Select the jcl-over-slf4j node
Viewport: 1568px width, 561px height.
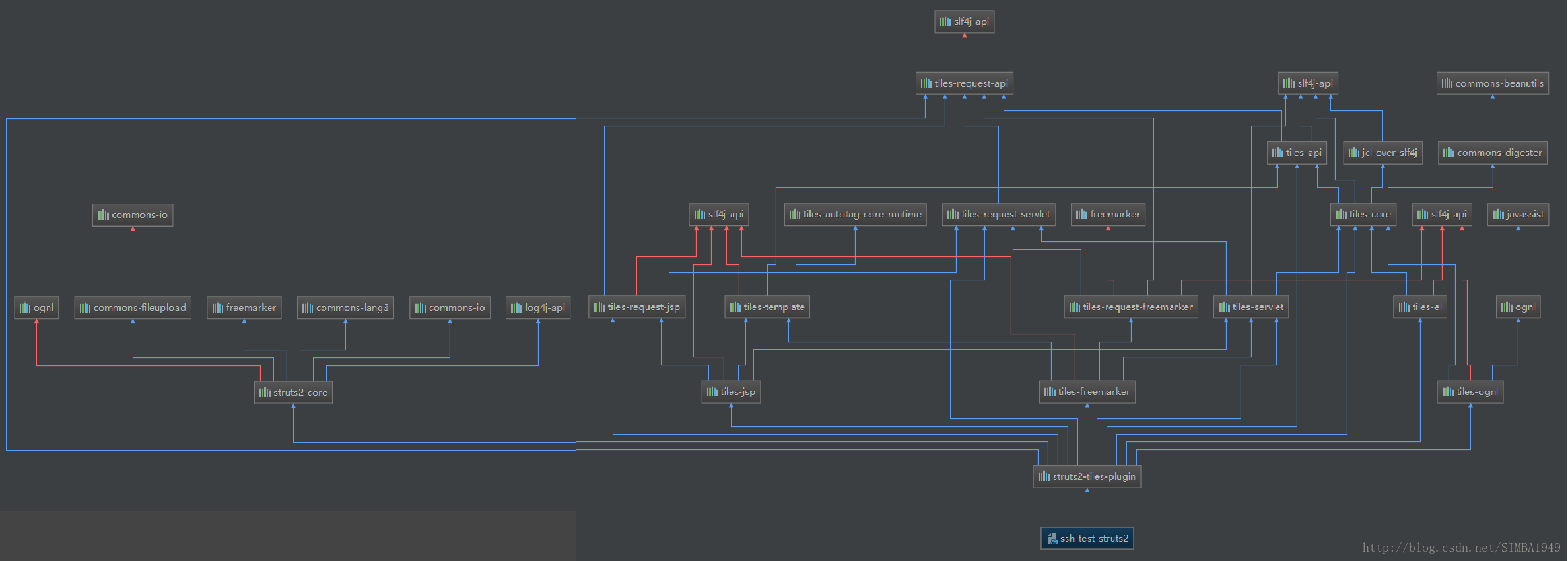tap(1382, 153)
